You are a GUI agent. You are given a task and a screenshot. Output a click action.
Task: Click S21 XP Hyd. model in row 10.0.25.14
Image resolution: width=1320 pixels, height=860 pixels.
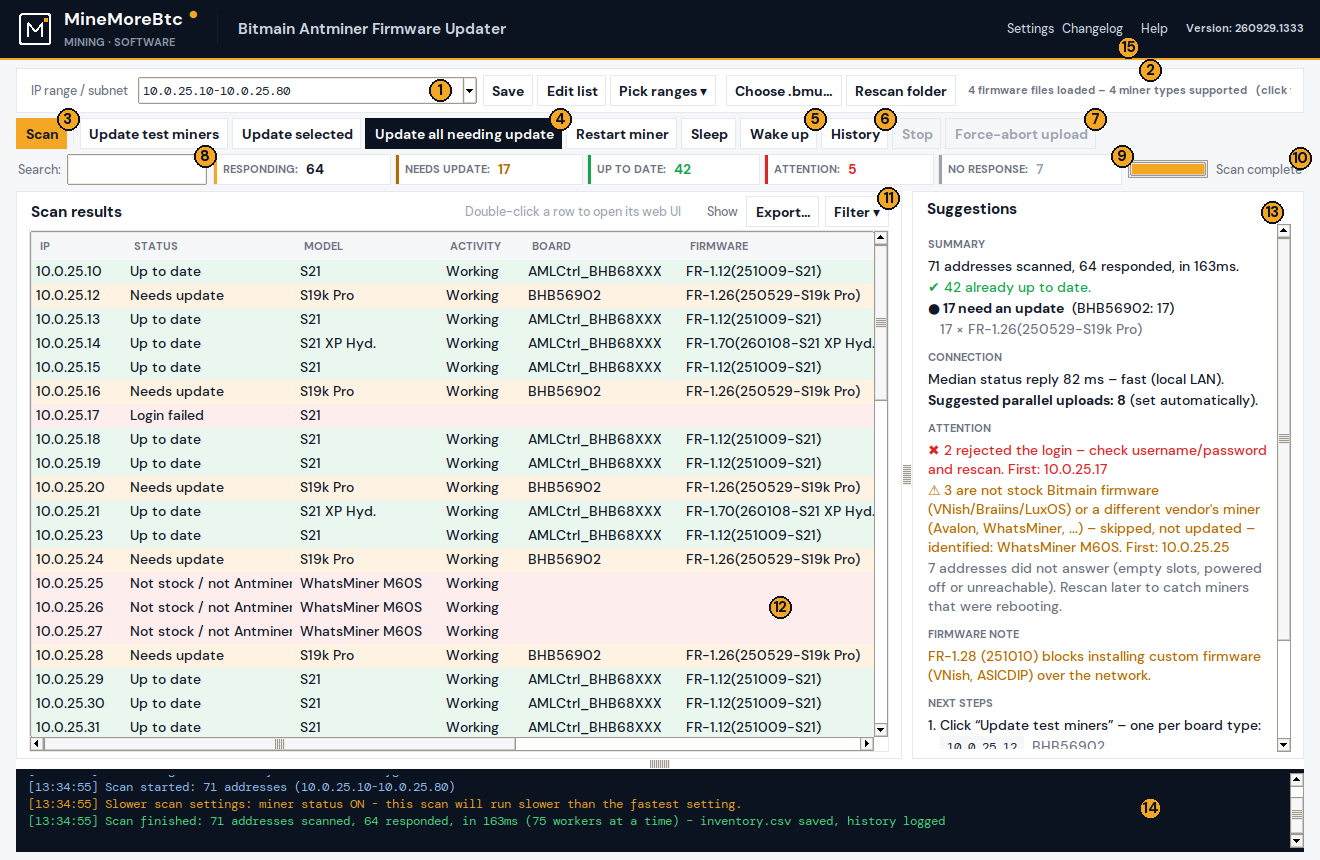tap(338, 343)
